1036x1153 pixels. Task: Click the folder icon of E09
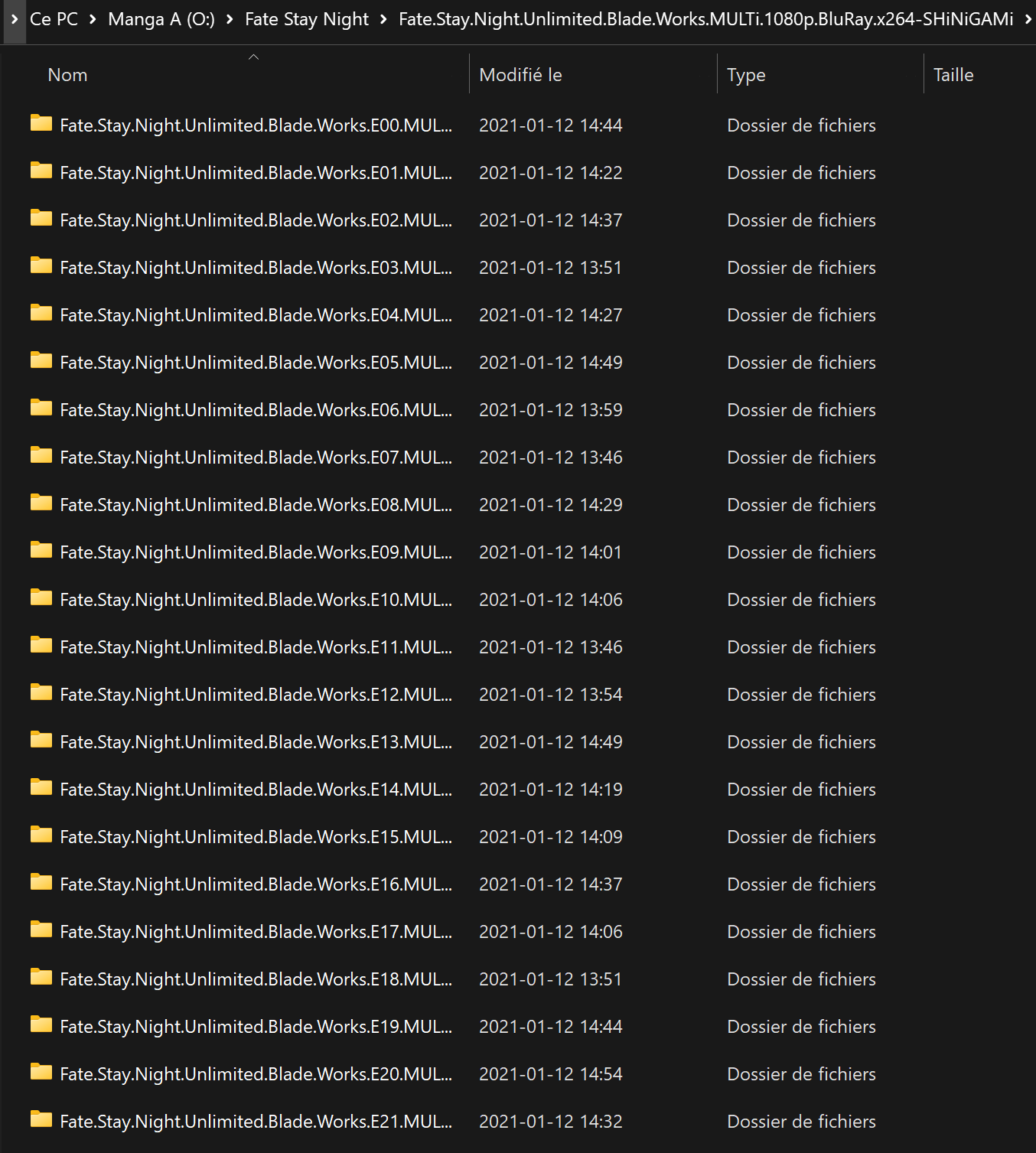[41, 550]
